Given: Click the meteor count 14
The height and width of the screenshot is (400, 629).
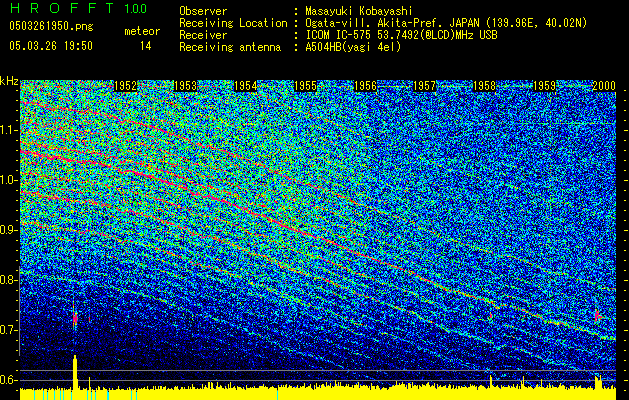Looking at the screenshot, I should (x=146, y=46).
